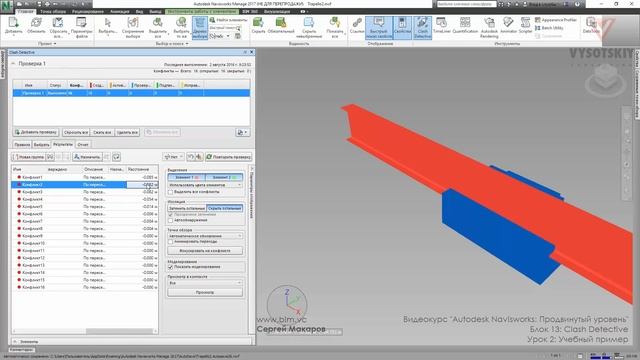Untick Show simulation (Показать моделирование) checkbox
640x360 pixels.
point(170,267)
